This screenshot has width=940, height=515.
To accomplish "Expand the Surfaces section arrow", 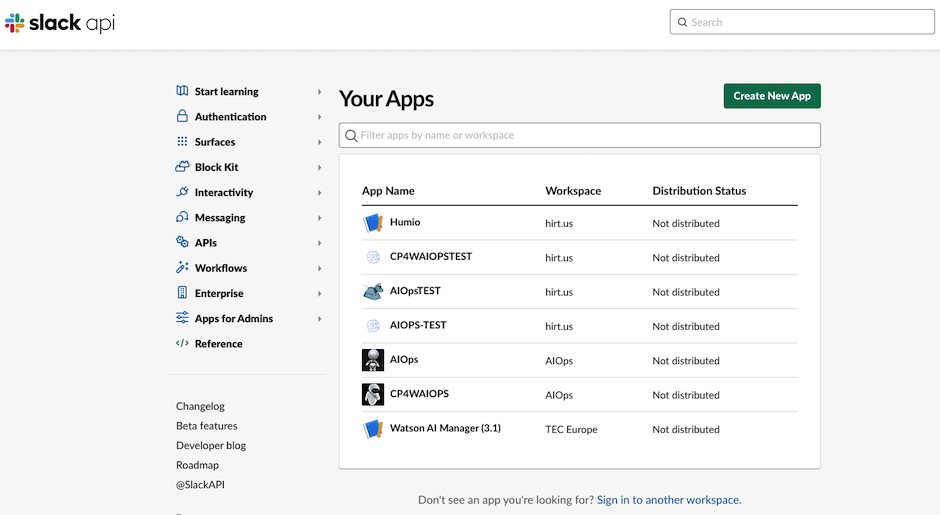I will pyautogui.click(x=320, y=142).
